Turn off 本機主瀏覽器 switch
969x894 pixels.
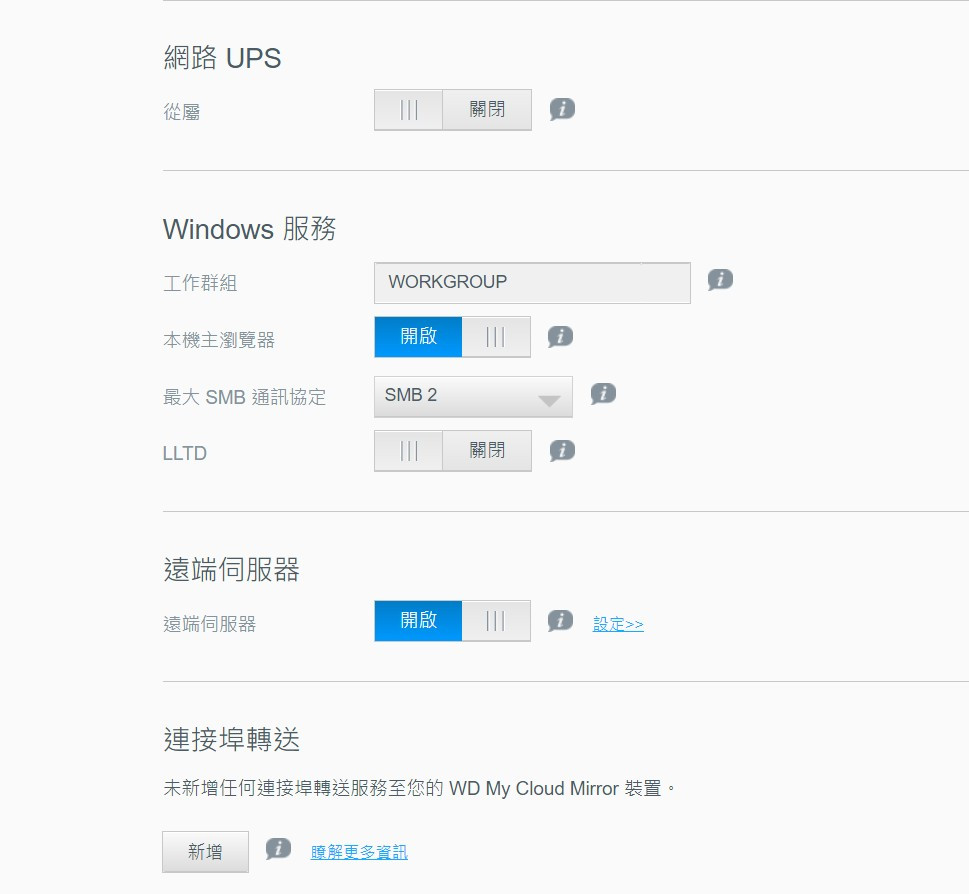(452, 337)
